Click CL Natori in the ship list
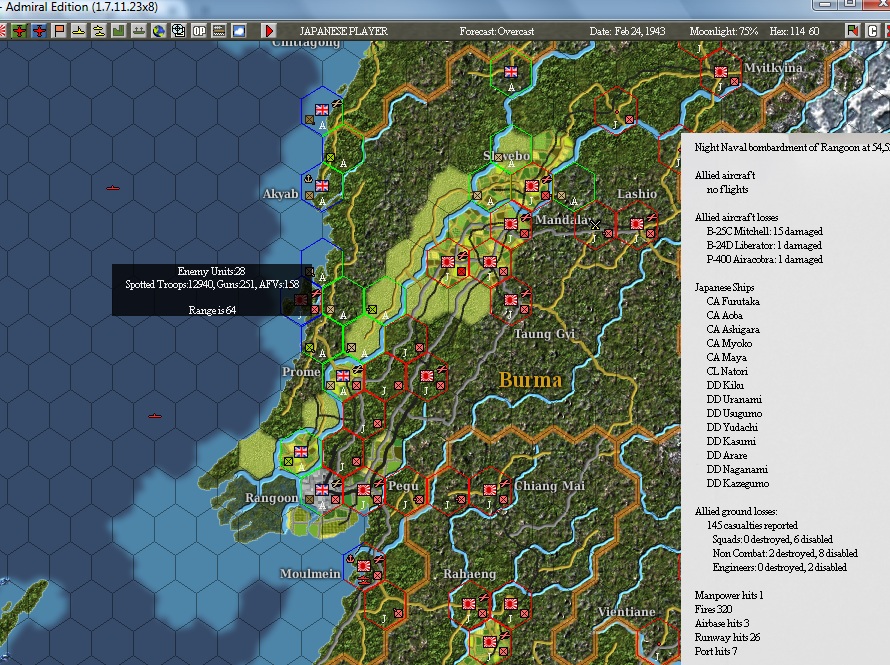890x665 pixels. [x=727, y=371]
